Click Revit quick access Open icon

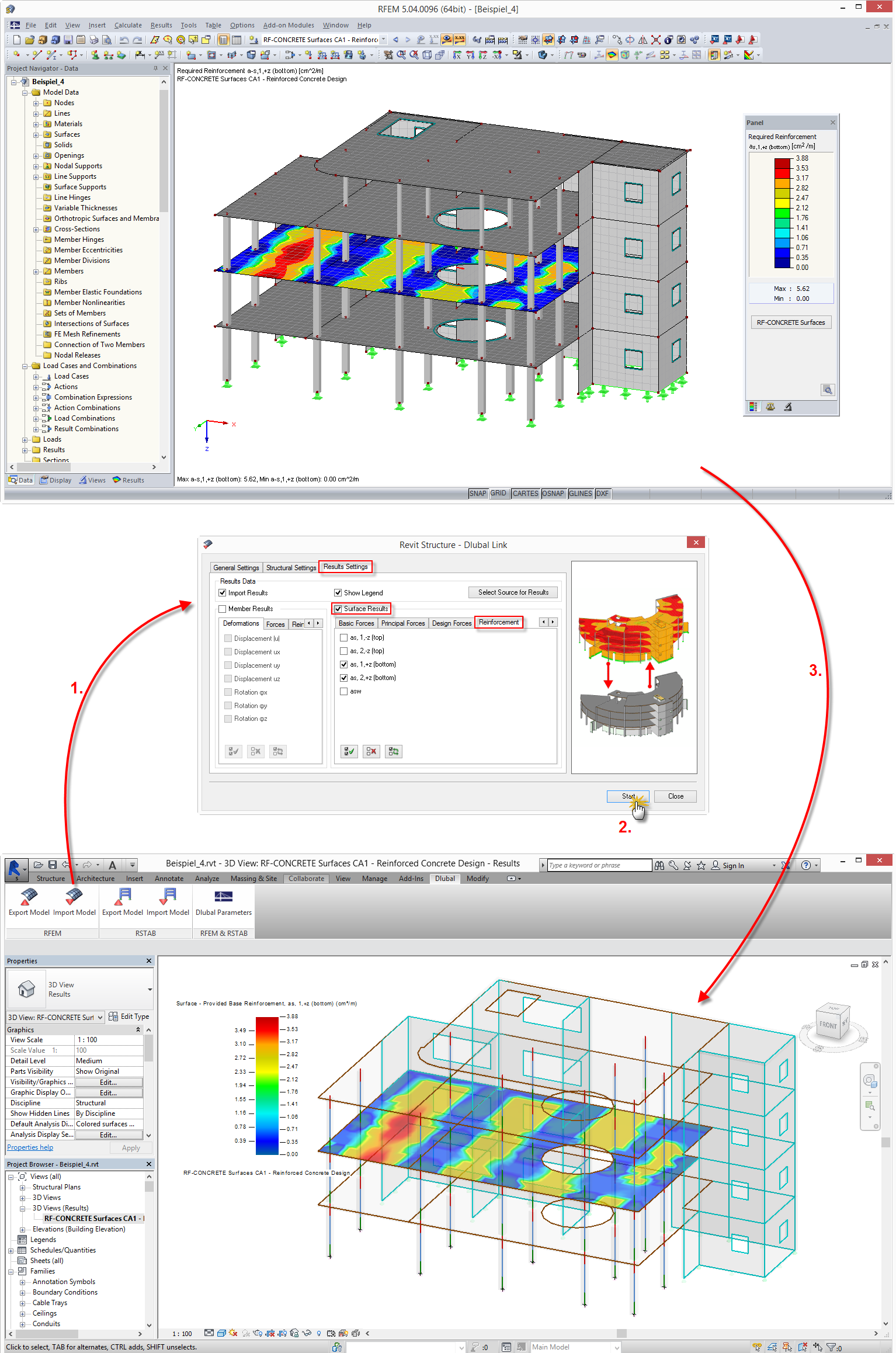pyautogui.click(x=38, y=865)
